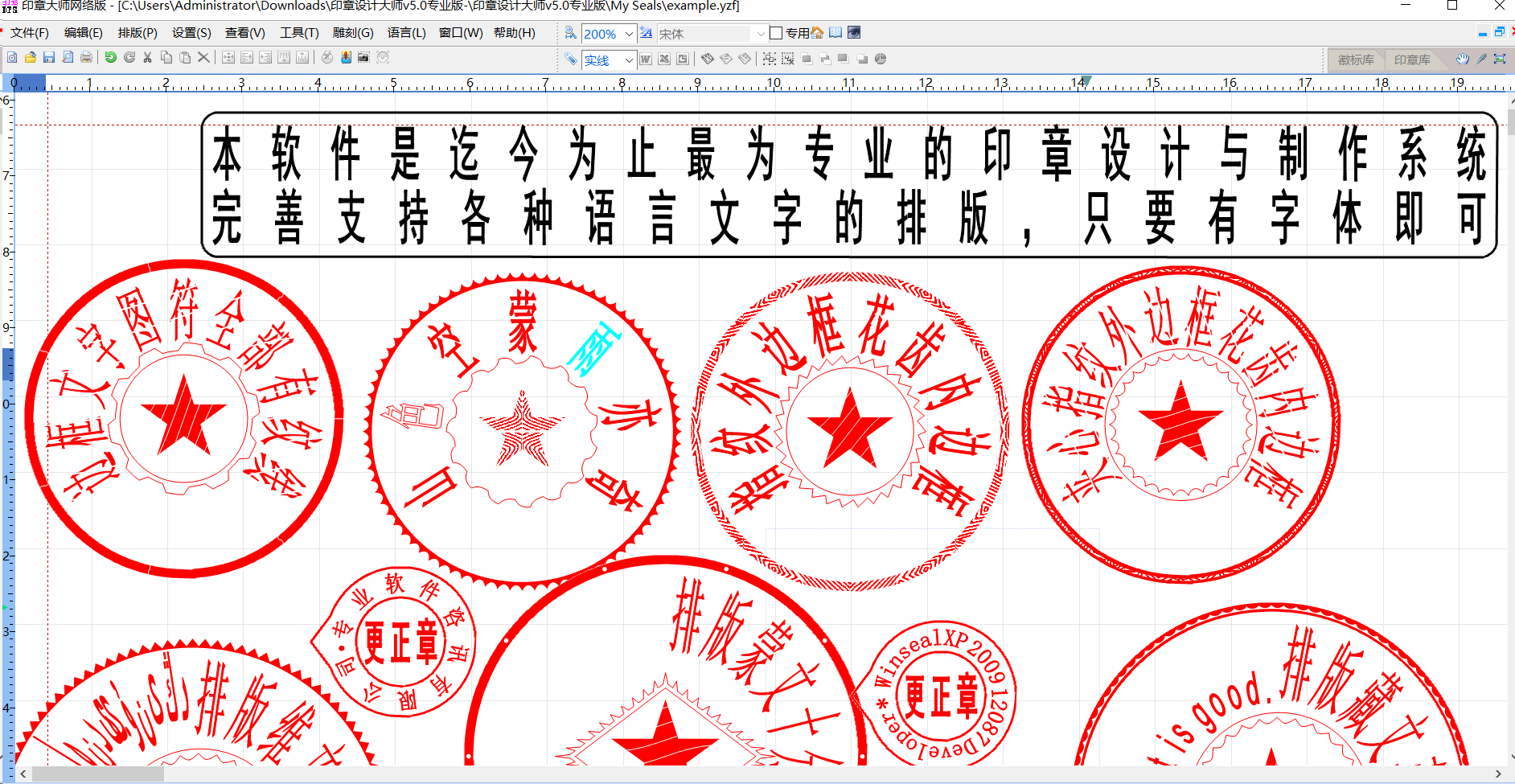The width and height of the screenshot is (1515, 784).
Task: Cut with the scissors icon
Action: 148,58
